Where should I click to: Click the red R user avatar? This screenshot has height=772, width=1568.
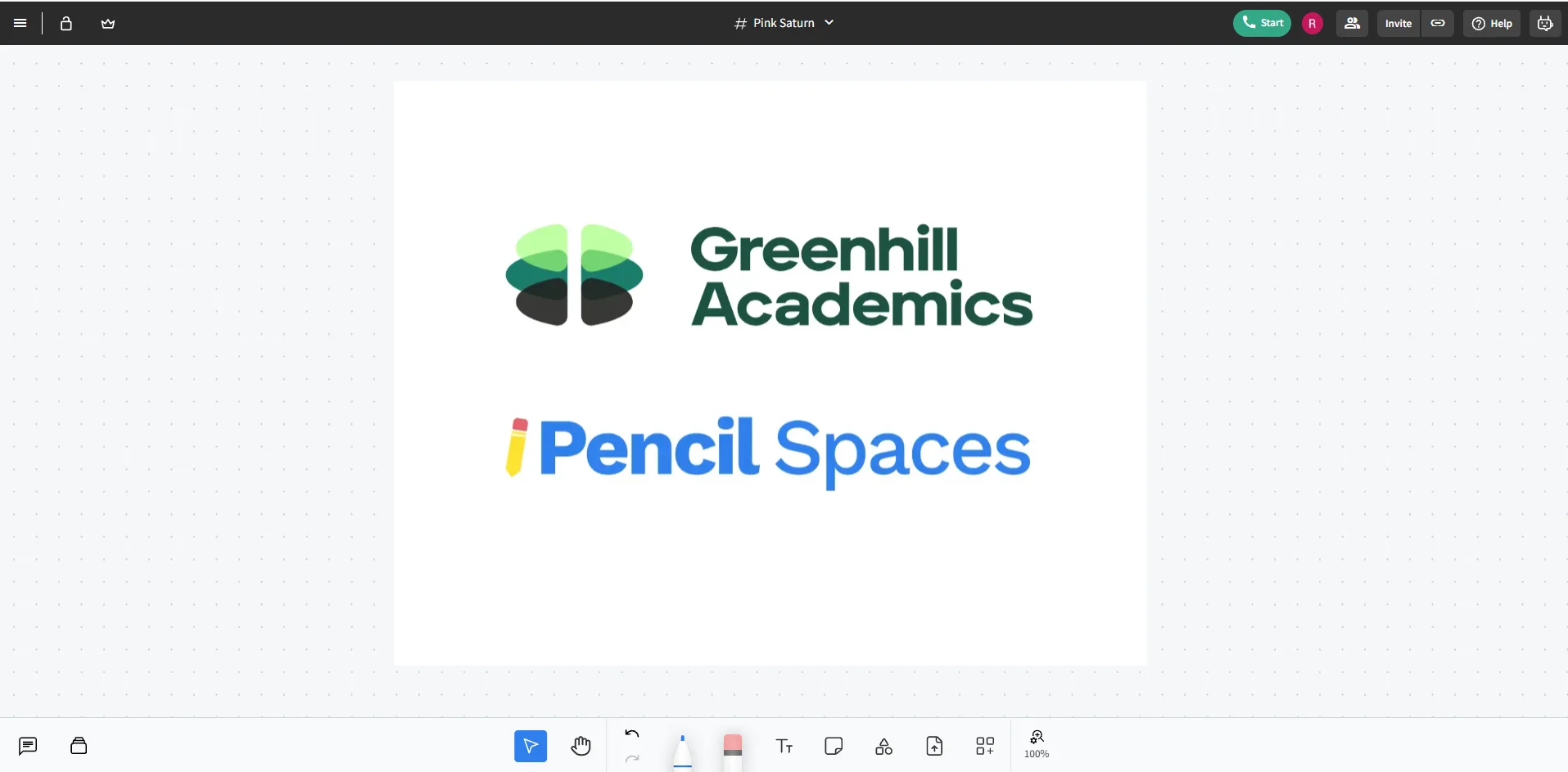pyautogui.click(x=1313, y=24)
